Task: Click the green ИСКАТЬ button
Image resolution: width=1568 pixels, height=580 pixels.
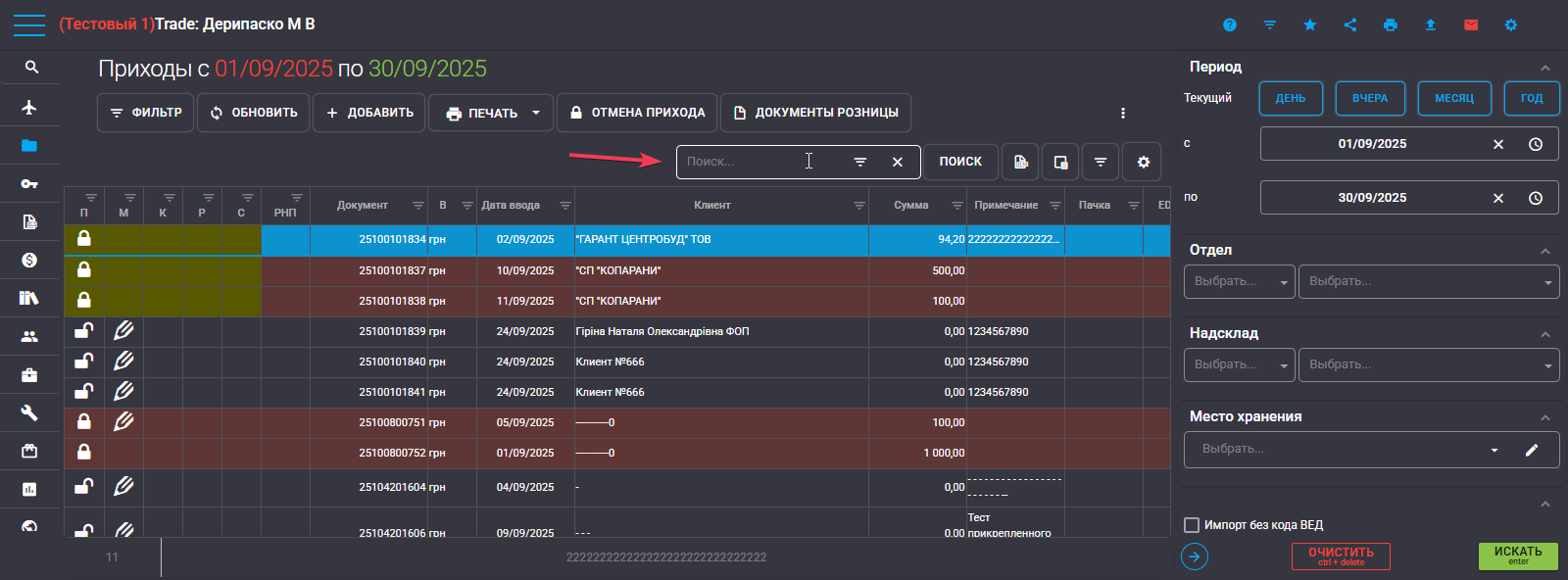Action: point(1518,556)
